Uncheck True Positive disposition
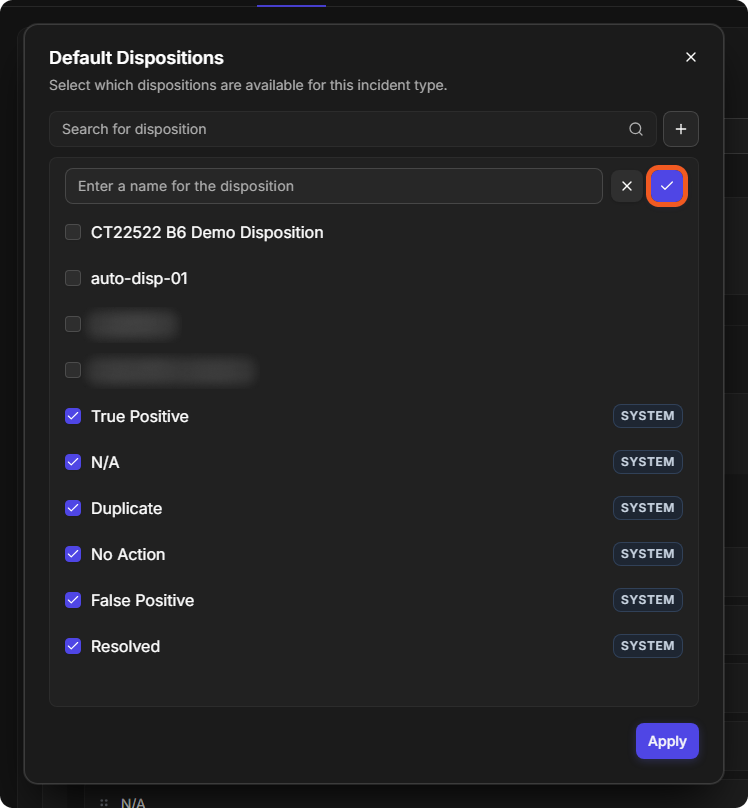 tap(73, 416)
